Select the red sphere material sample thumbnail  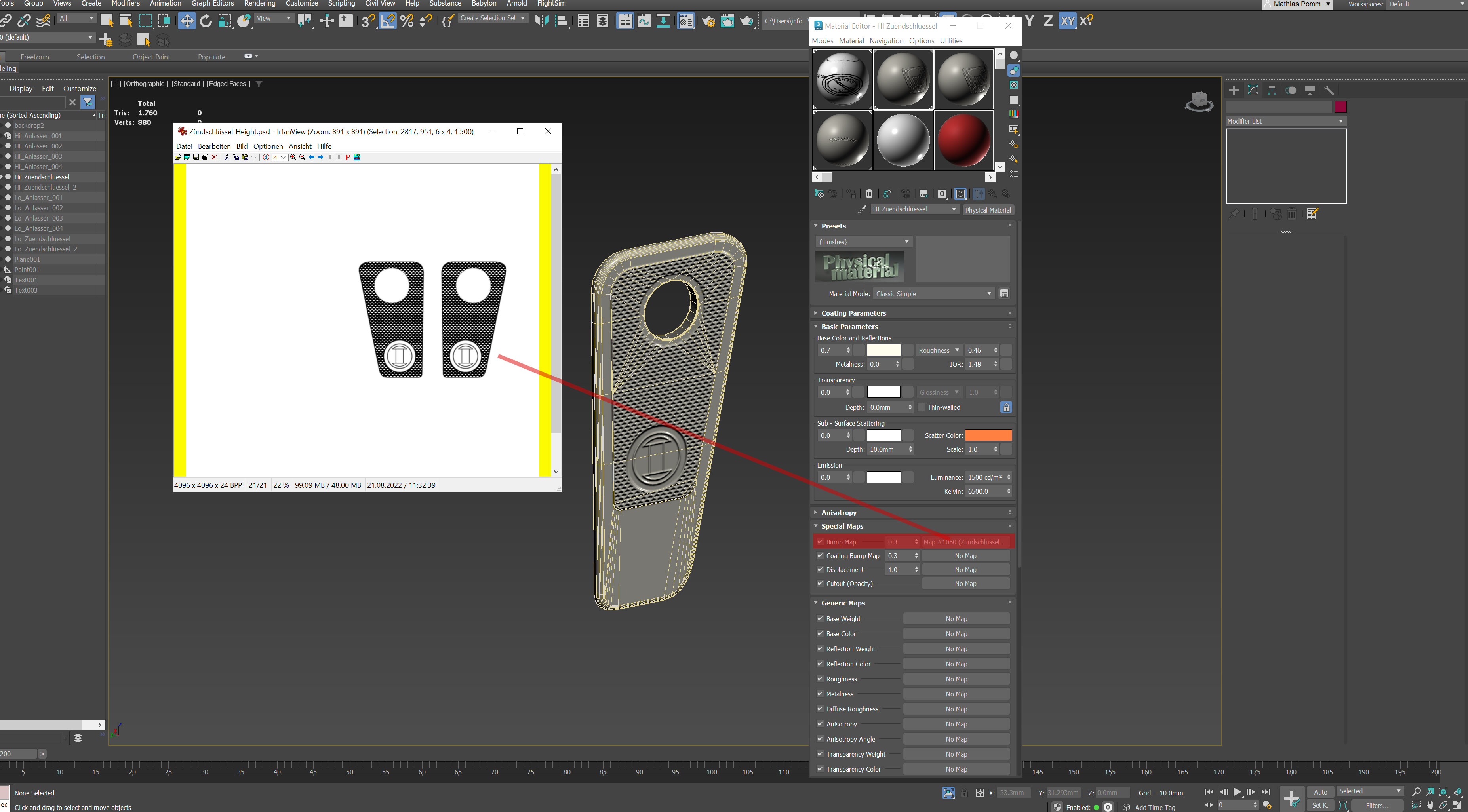pyautogui.click(x=963, y=140)
